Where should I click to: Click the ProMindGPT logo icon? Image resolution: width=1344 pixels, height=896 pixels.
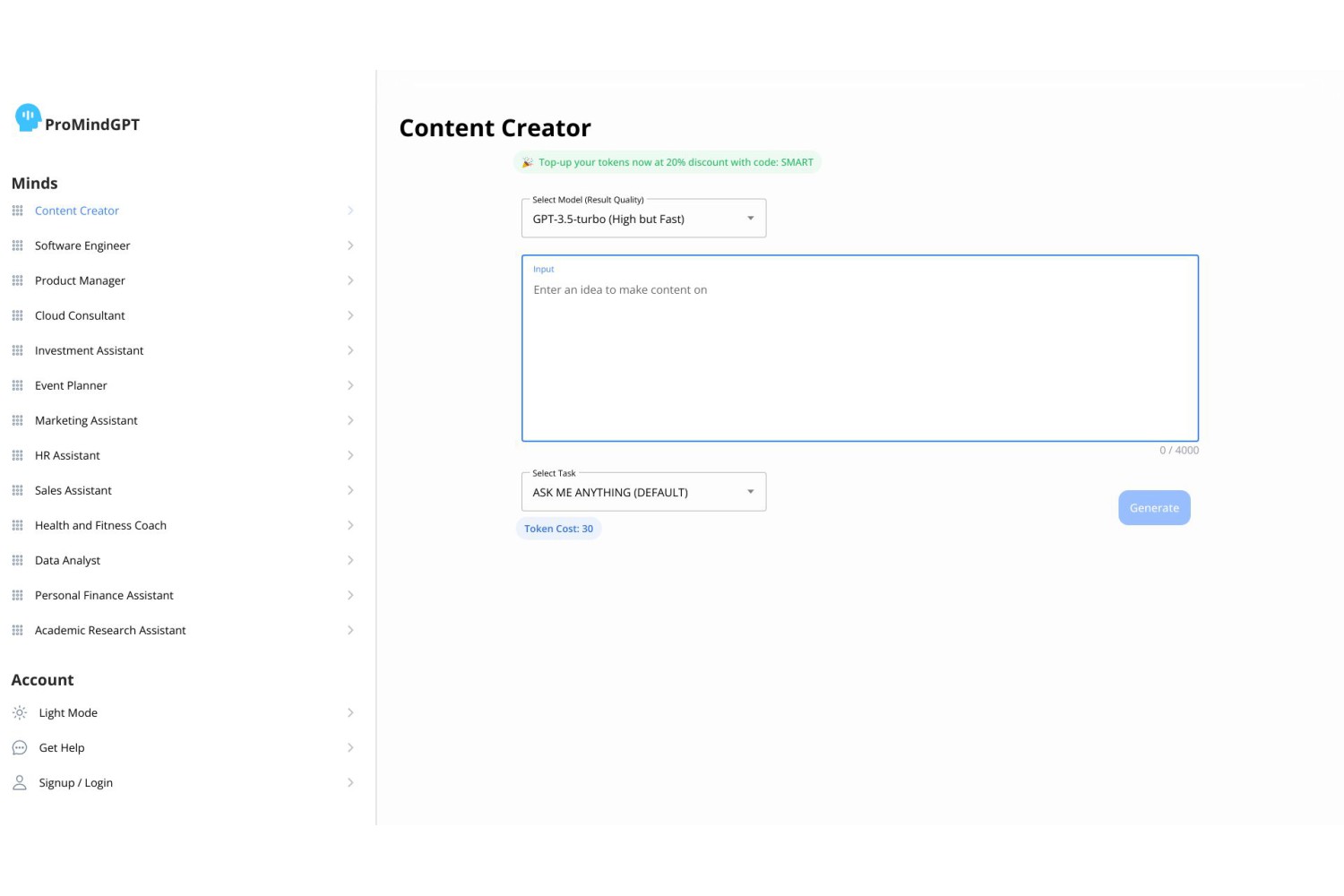pyautogui.click(x=28, y=117)
